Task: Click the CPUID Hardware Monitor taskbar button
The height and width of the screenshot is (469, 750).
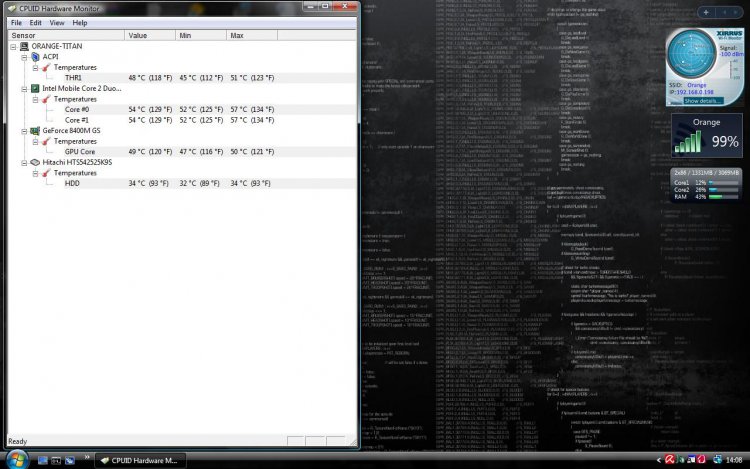Action: coord(140,460)
